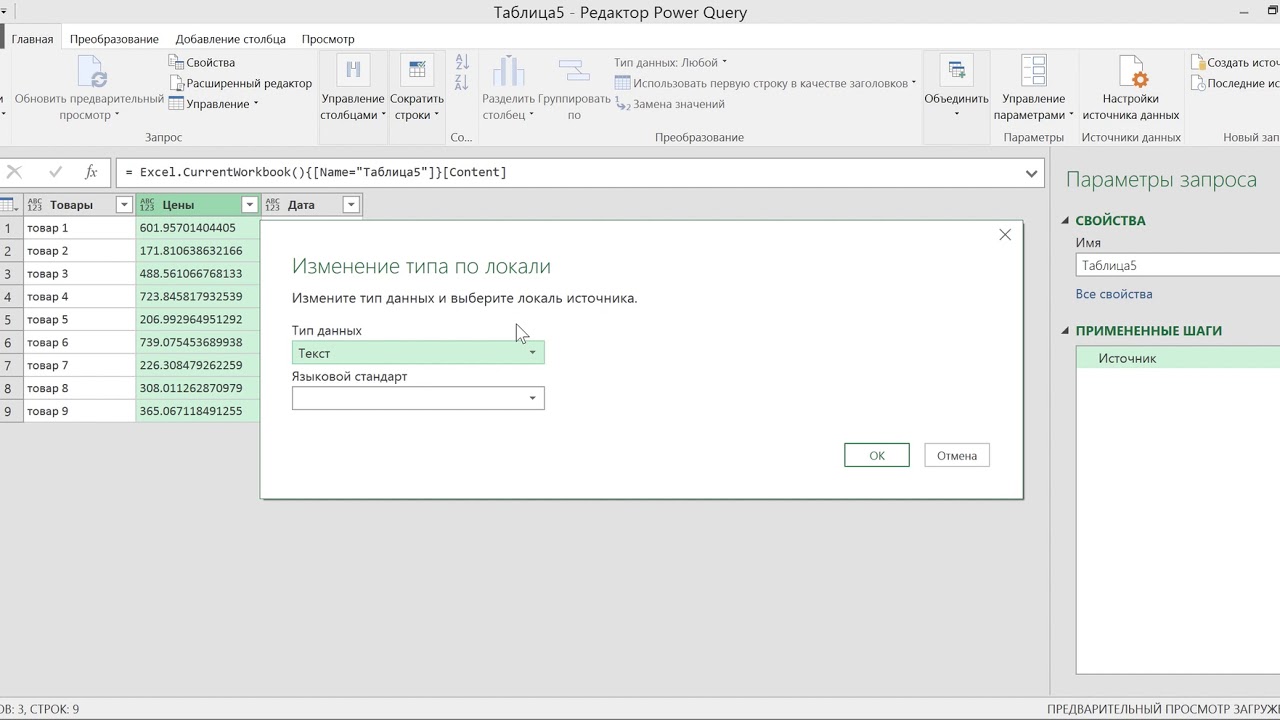Sort column descending icon
The width and height of the screenshot is (1280, 720).
click(x=462, y=83)
